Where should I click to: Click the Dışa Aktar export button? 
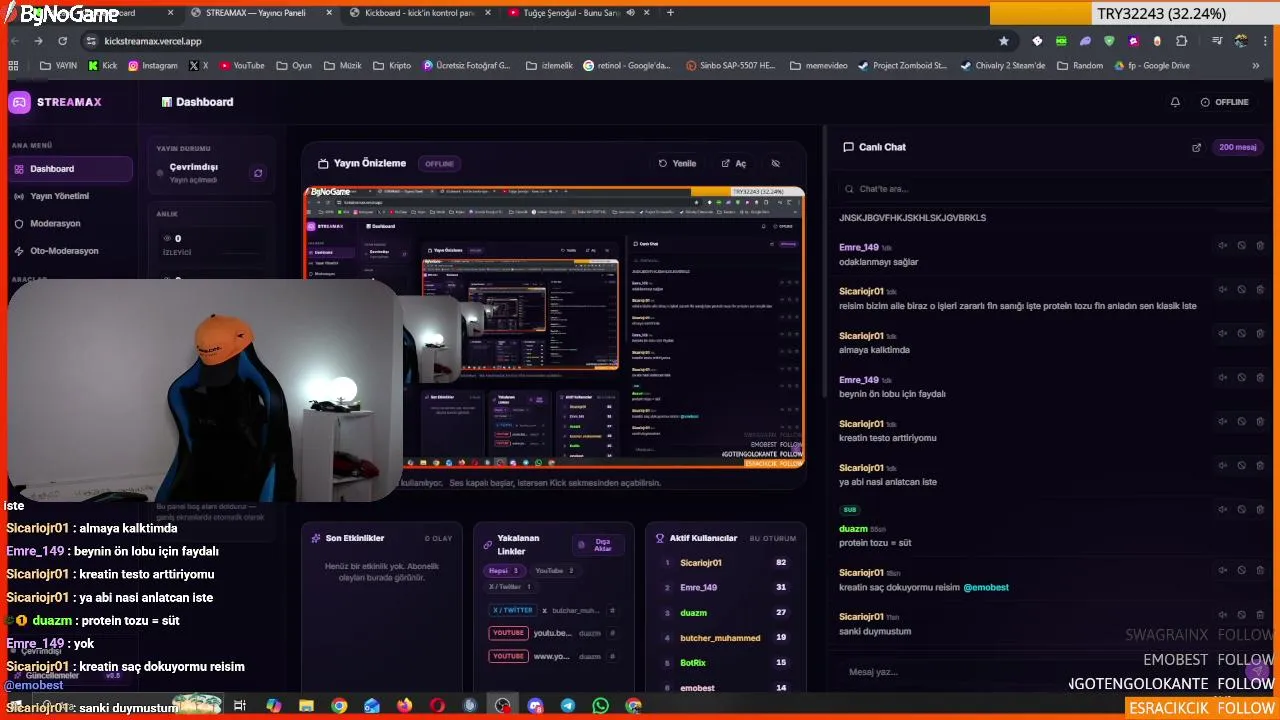[x=598, y=544]
